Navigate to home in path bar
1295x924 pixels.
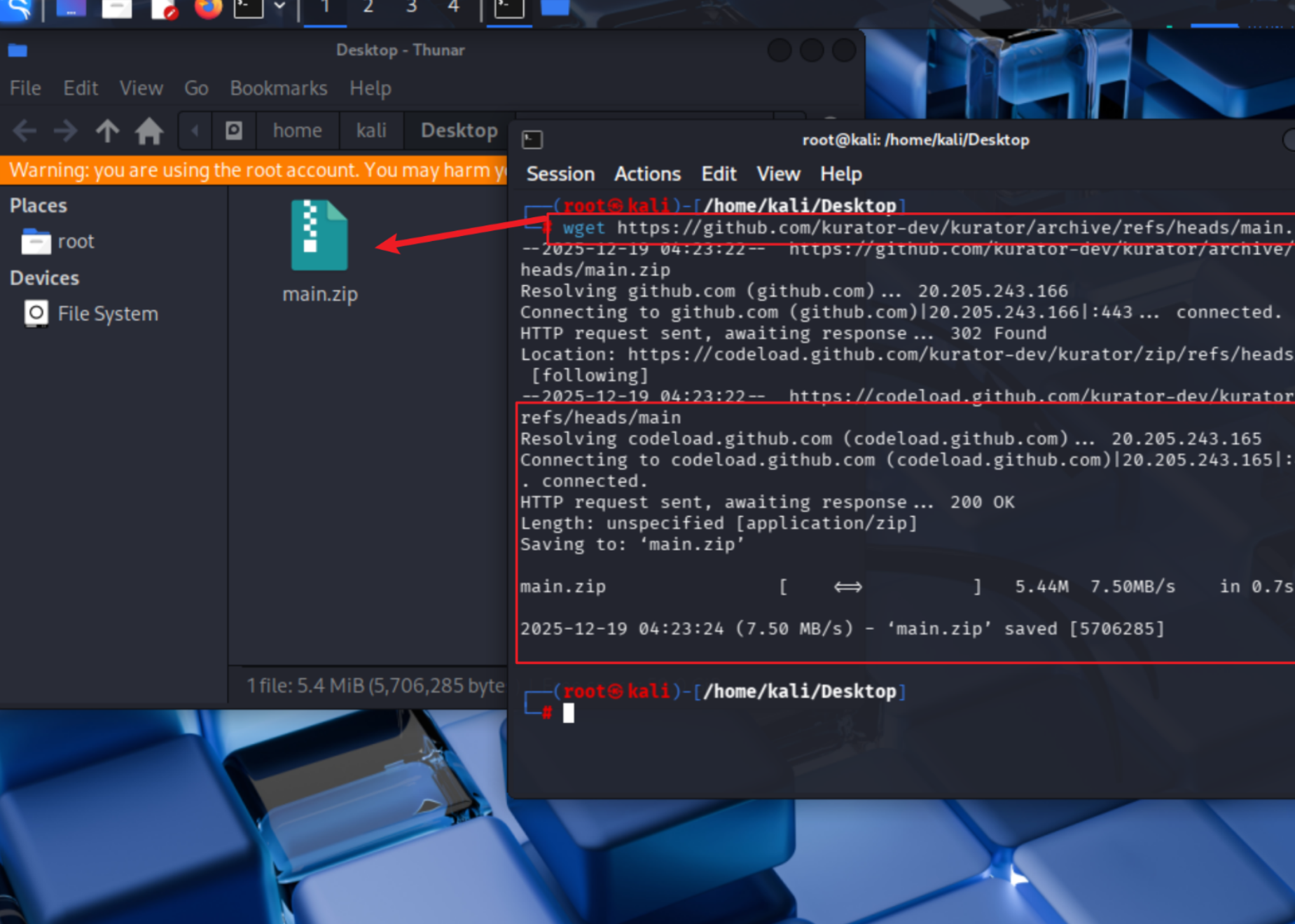(x=297, y=130)
